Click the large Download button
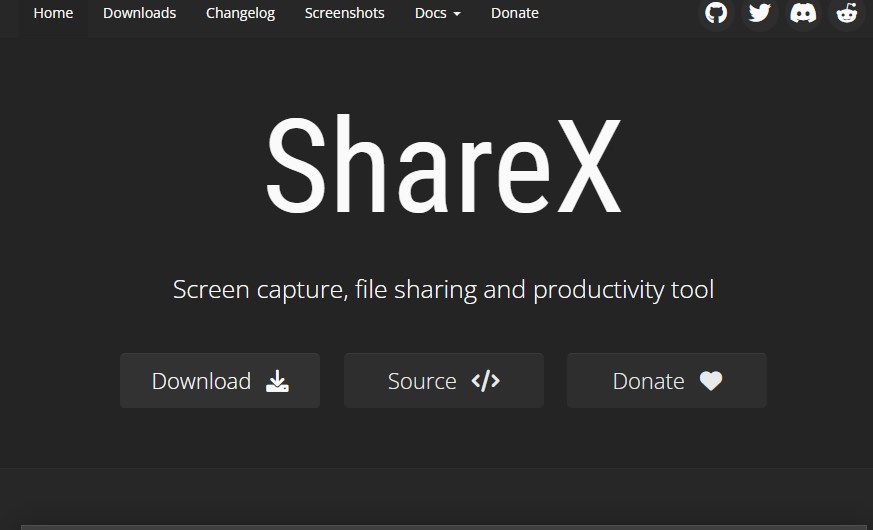The height and width of the screenshot is (530, 873). tap(220, 381)
